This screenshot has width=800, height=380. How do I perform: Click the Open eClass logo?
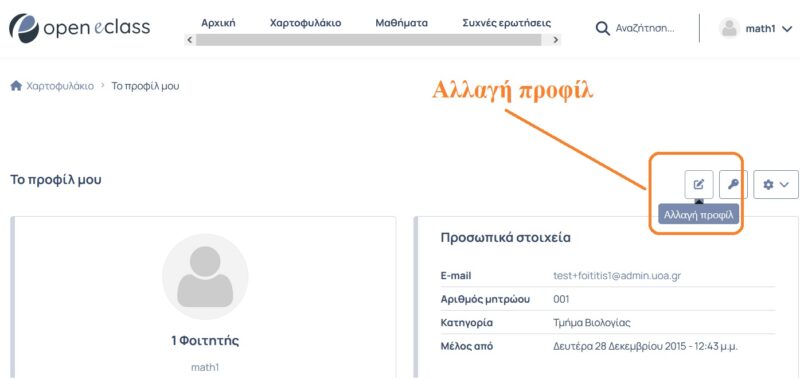[80, 28]
